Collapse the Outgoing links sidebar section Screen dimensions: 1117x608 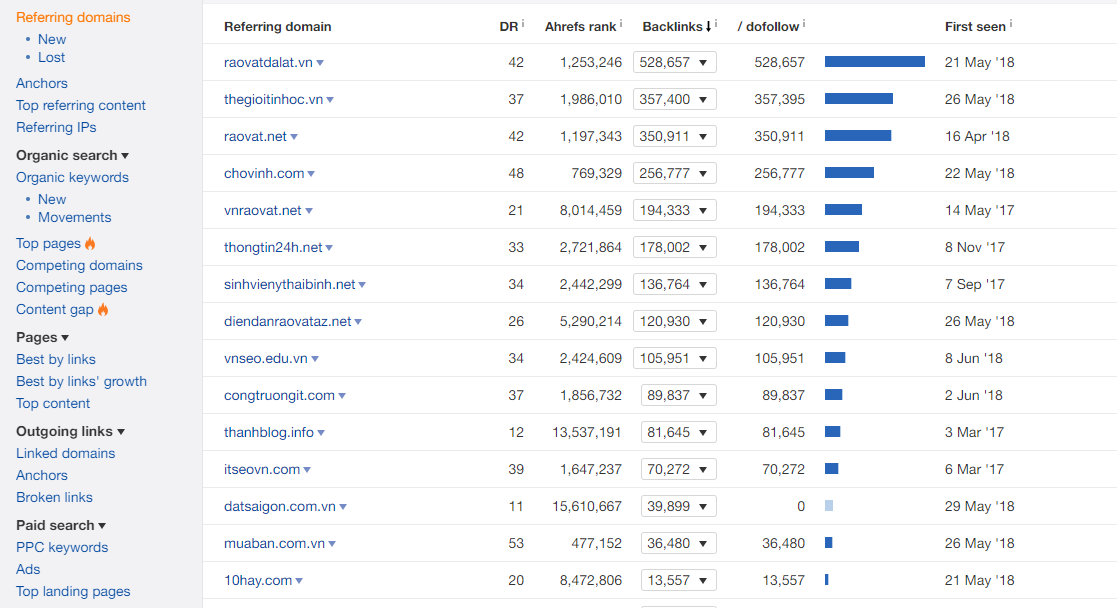(70, 431)
